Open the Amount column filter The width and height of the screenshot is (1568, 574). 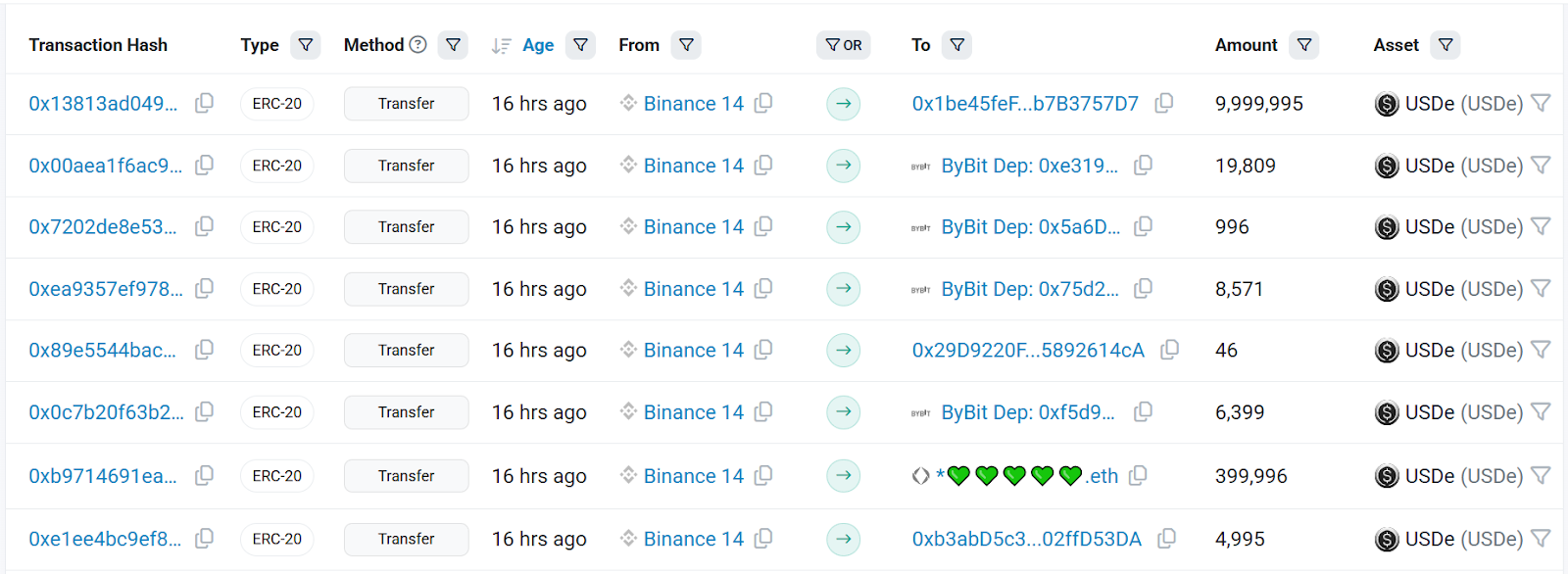[x=1303, y=45]
